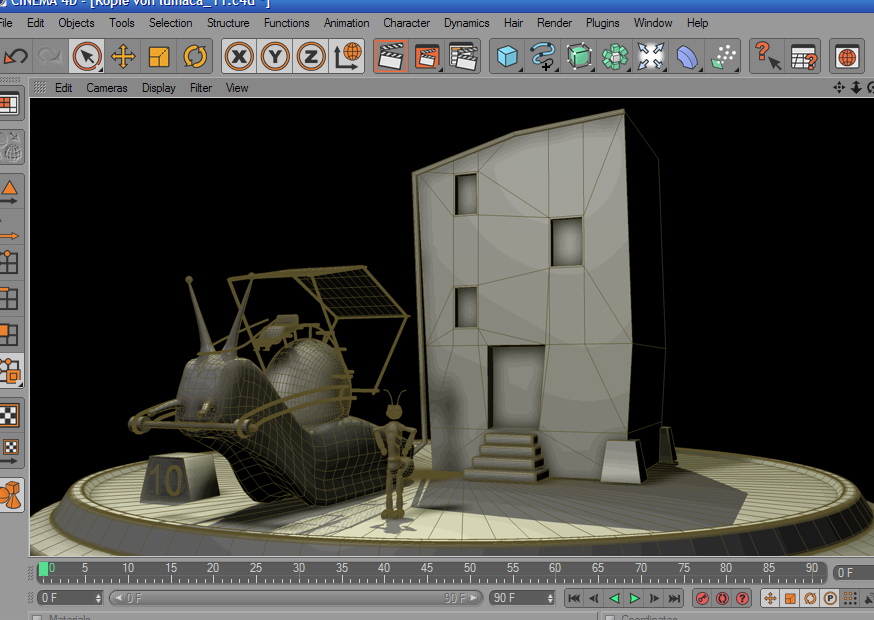
Task: Expand the viewport Filter menu
Action: [201, 88]
